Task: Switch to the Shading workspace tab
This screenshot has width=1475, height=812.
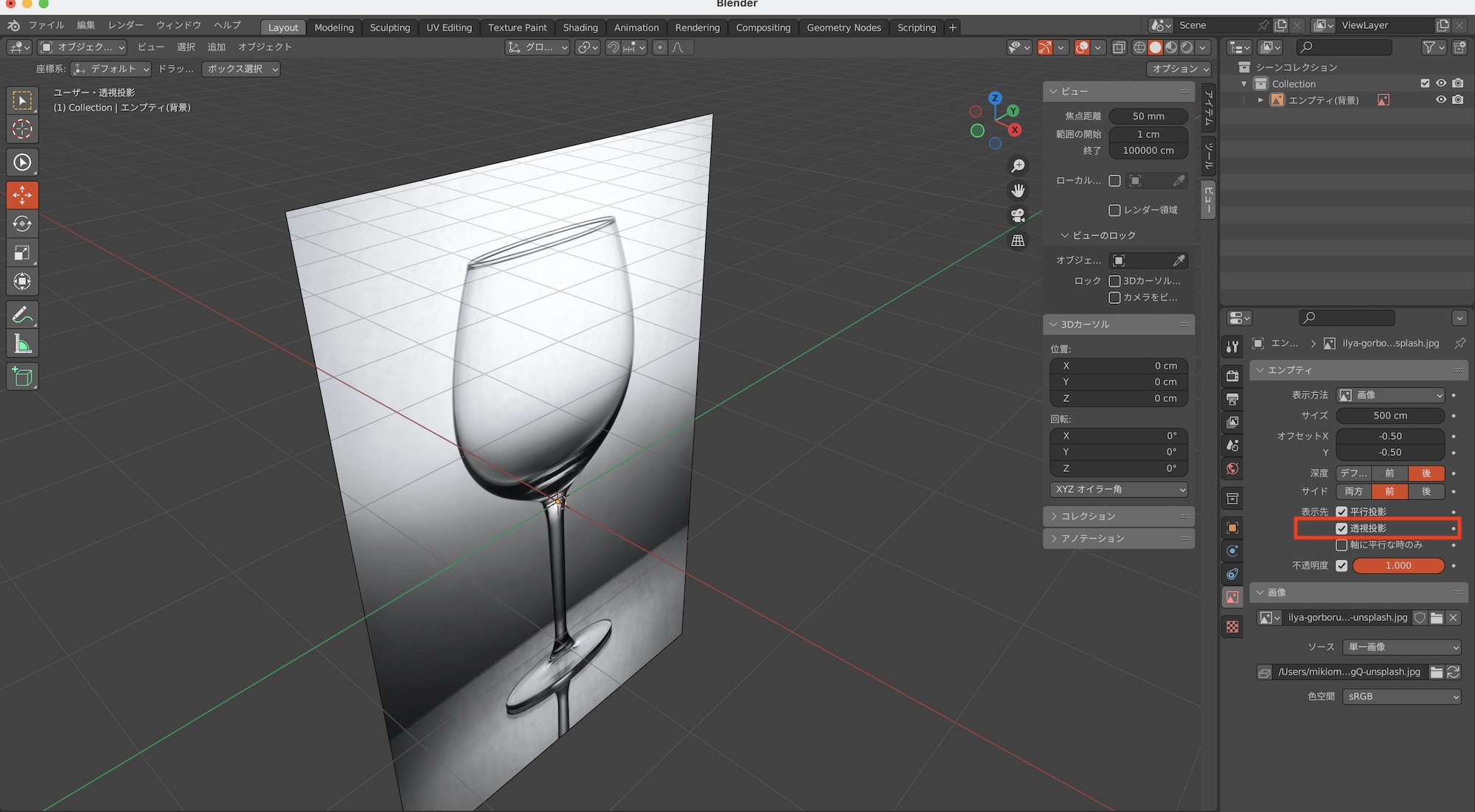Action: click(x=580, y=27)
